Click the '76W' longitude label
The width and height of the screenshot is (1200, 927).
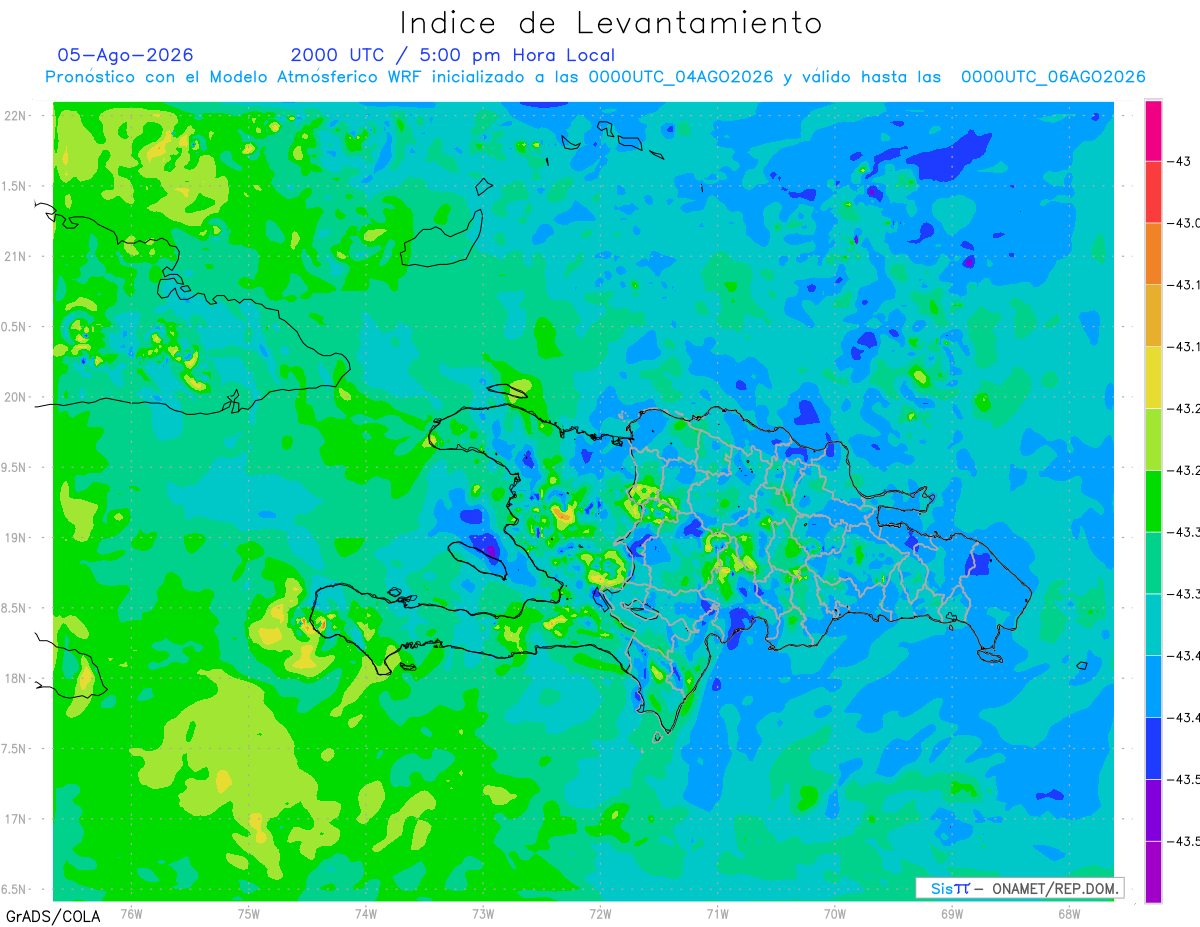click(x=131, y=913)
